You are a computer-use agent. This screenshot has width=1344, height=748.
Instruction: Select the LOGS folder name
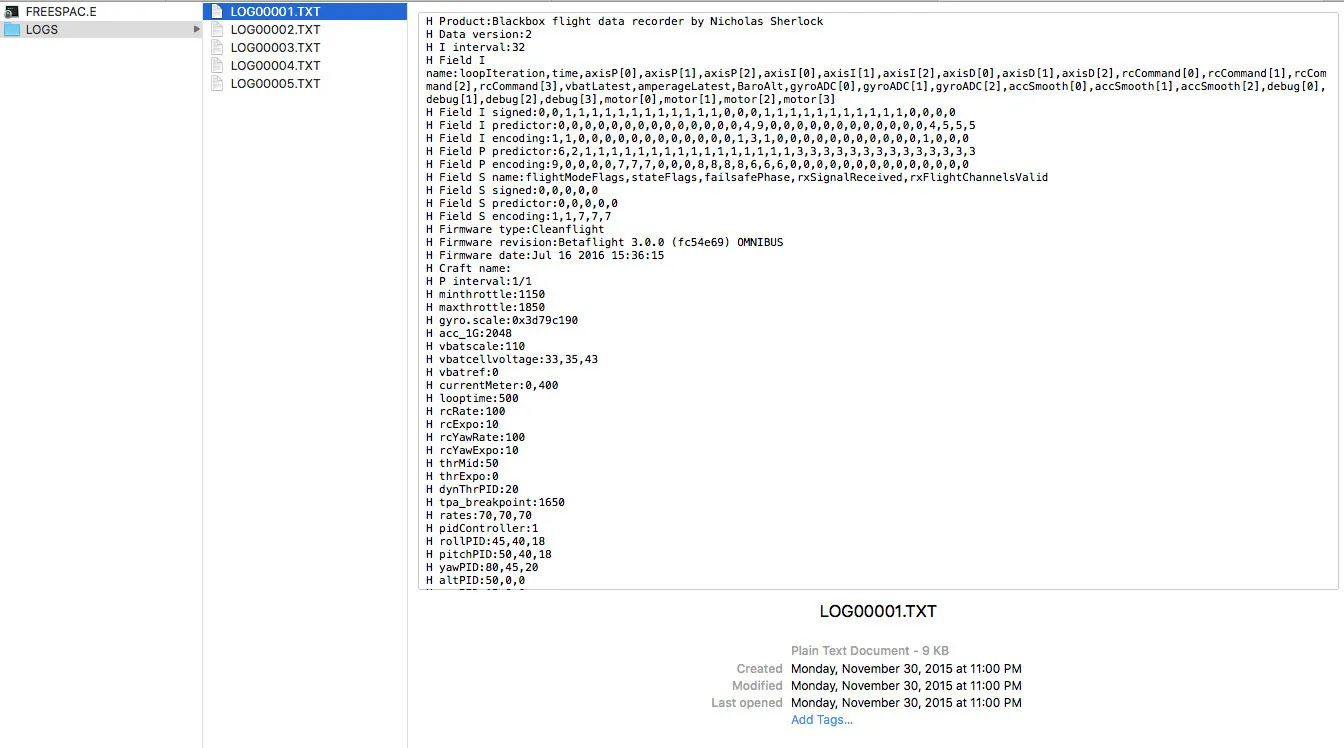42,30
